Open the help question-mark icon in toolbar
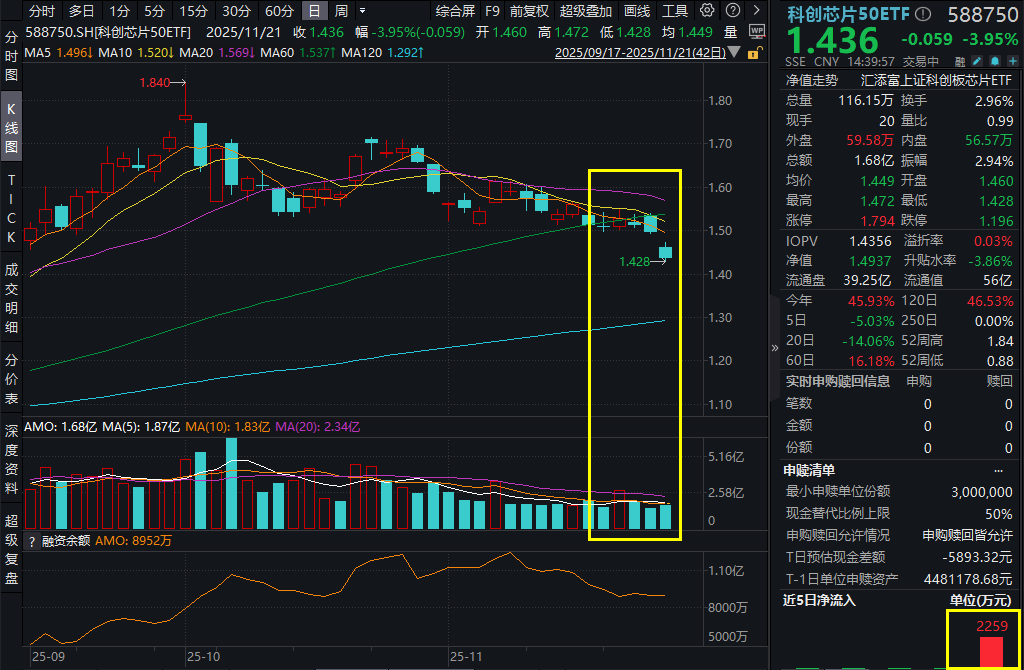1024x670 pixels. 732,11
